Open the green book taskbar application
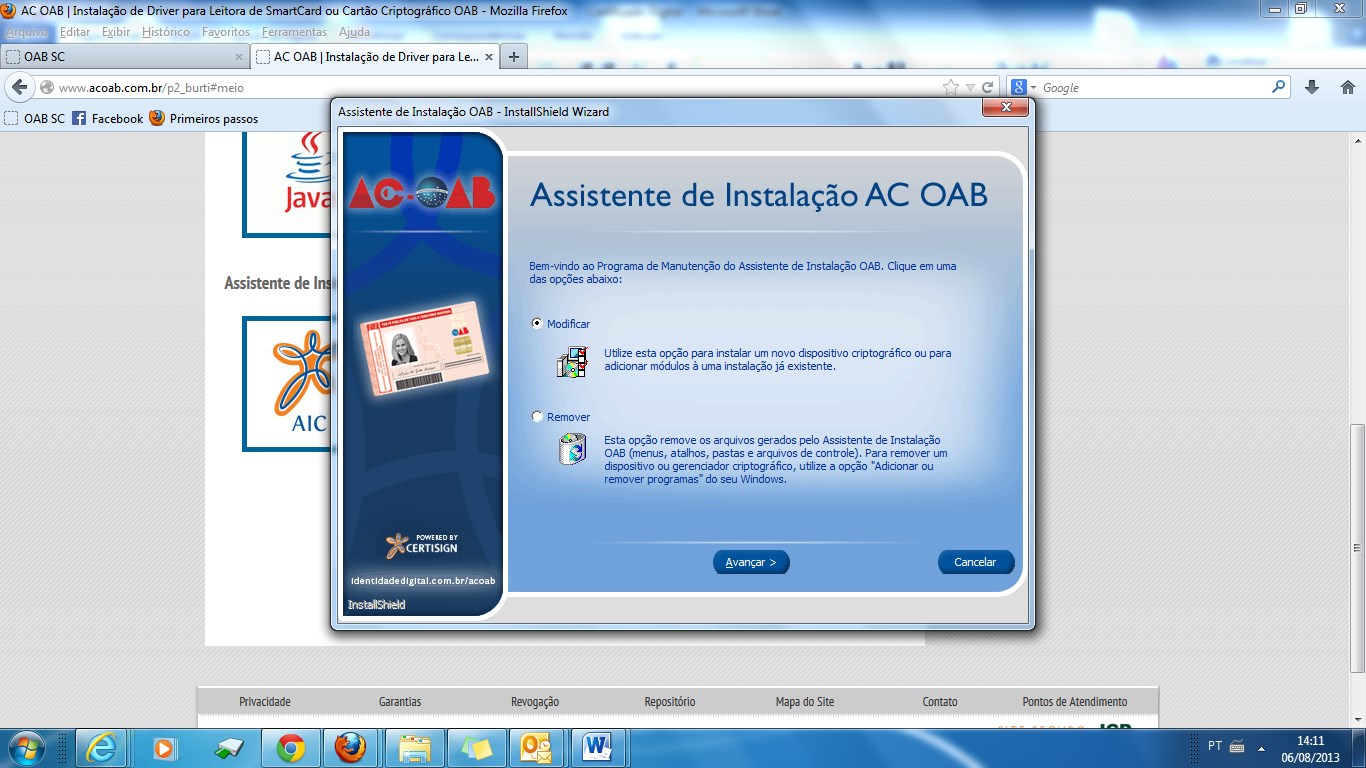Image resolution: width=1366 pixels, height=768 pixels. tap(229, 747)
